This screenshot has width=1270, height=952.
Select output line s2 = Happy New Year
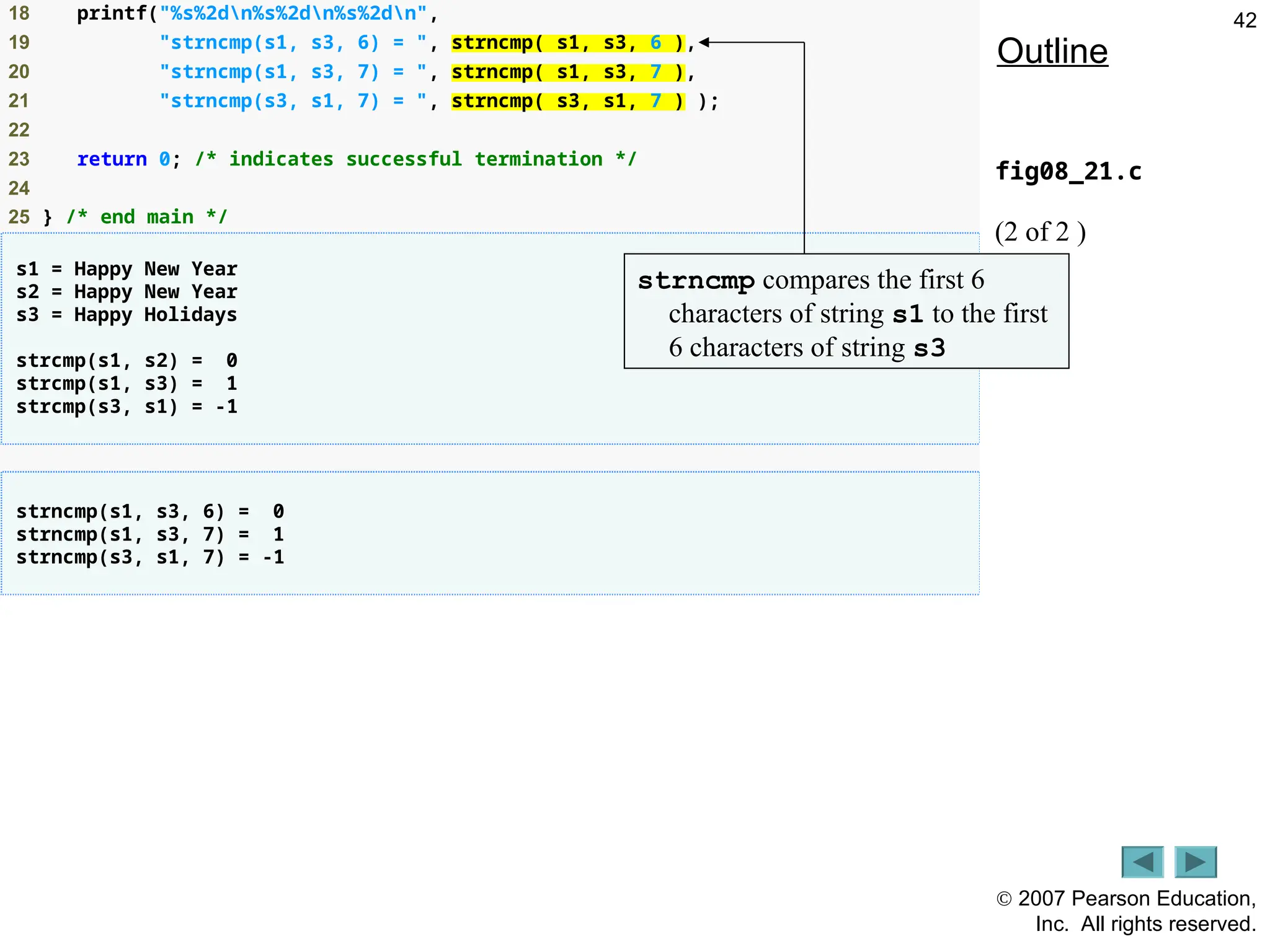(x=127, y=292)
